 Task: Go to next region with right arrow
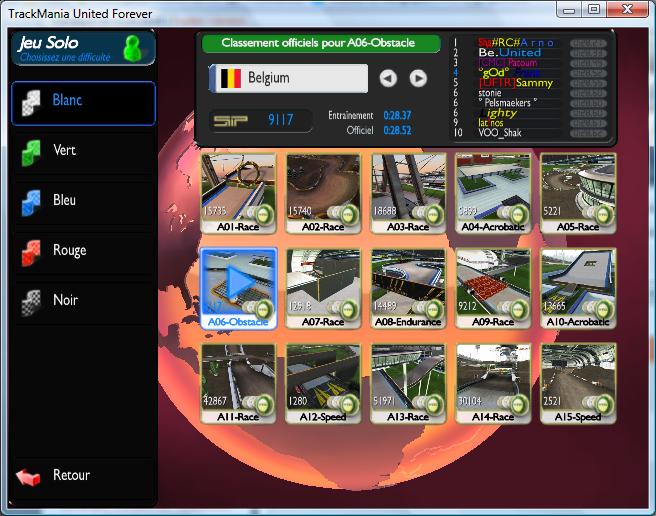[418, 78]
